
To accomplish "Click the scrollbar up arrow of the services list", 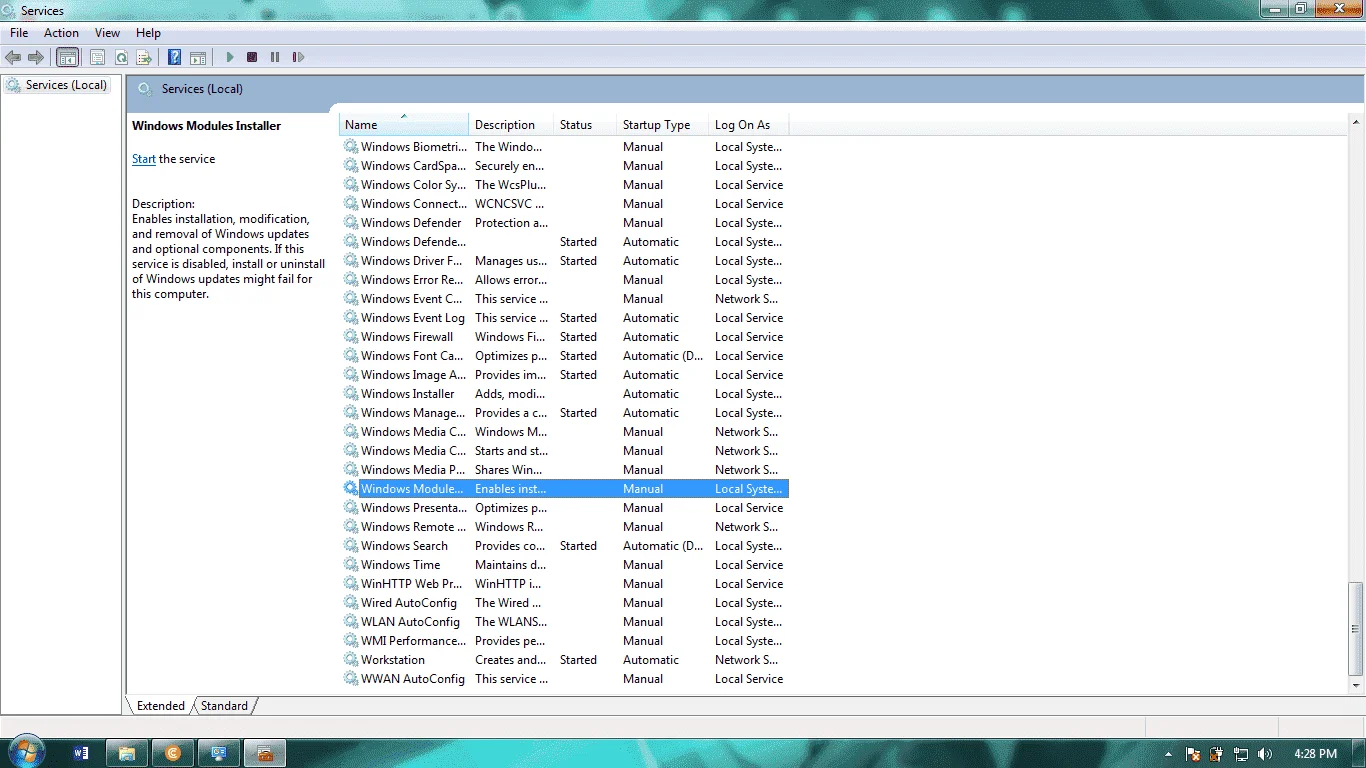I will point(1357,120).
